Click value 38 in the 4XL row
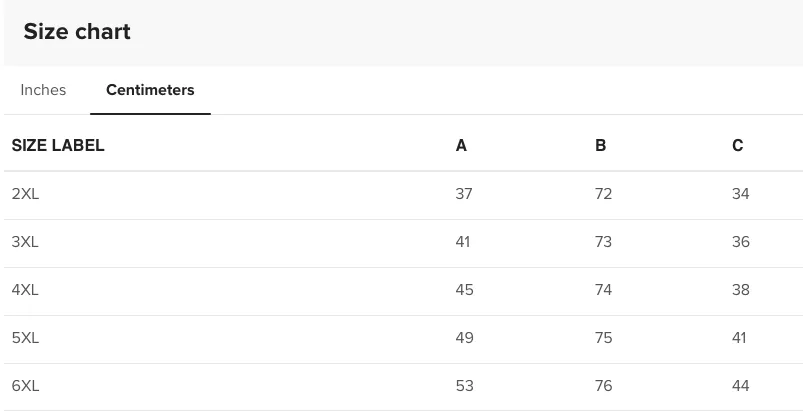 tap(741, 290)
